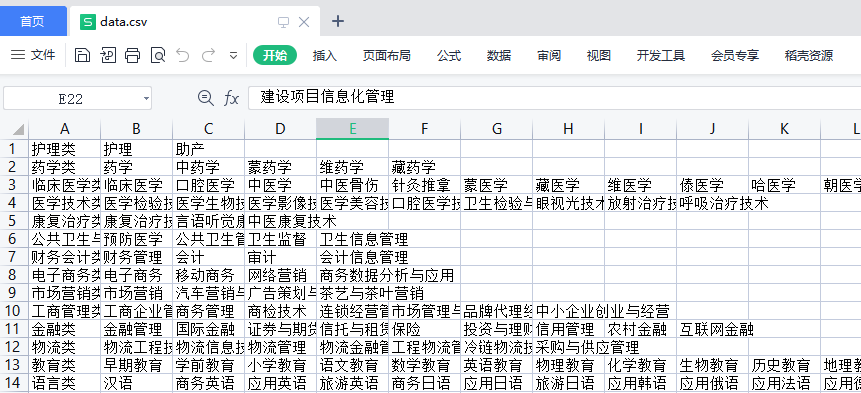Select column K header
The image size is (861, 393).
pos(784,129)
